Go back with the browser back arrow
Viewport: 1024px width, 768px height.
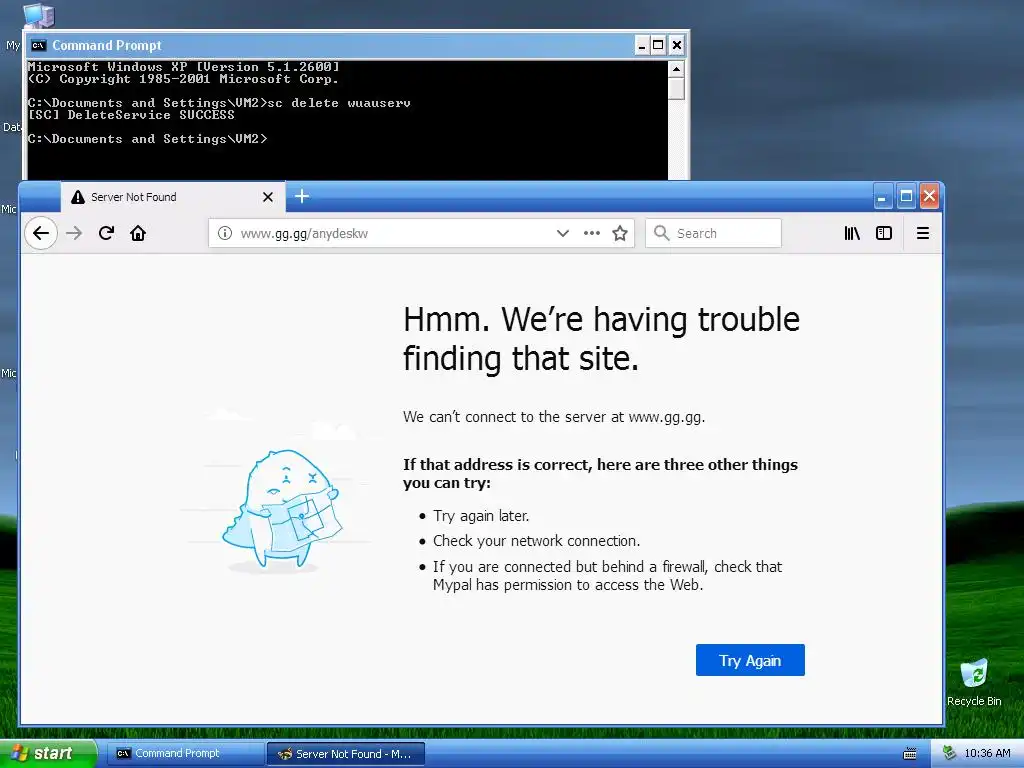click(41, 233)
